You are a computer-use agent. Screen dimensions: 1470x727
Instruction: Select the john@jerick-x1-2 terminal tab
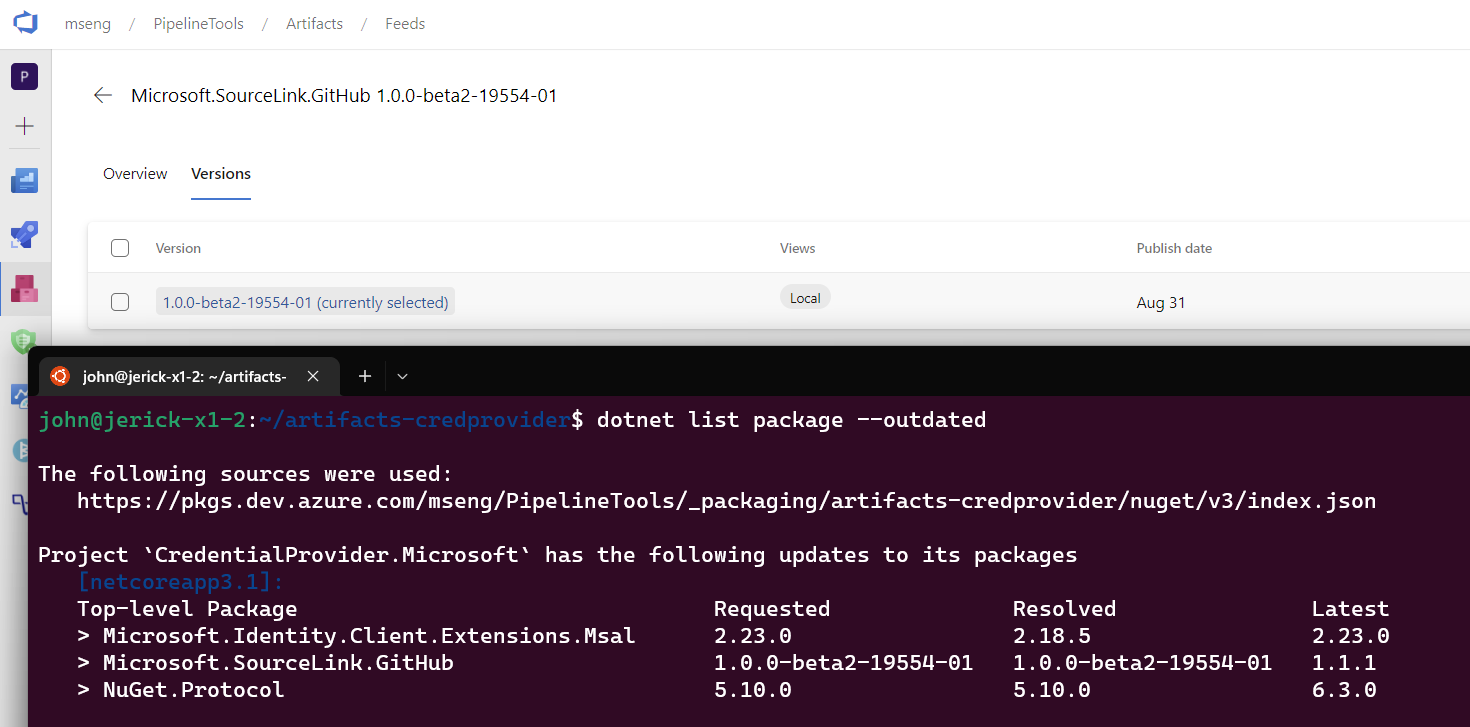pyautogui.click(x=185, y=376)
